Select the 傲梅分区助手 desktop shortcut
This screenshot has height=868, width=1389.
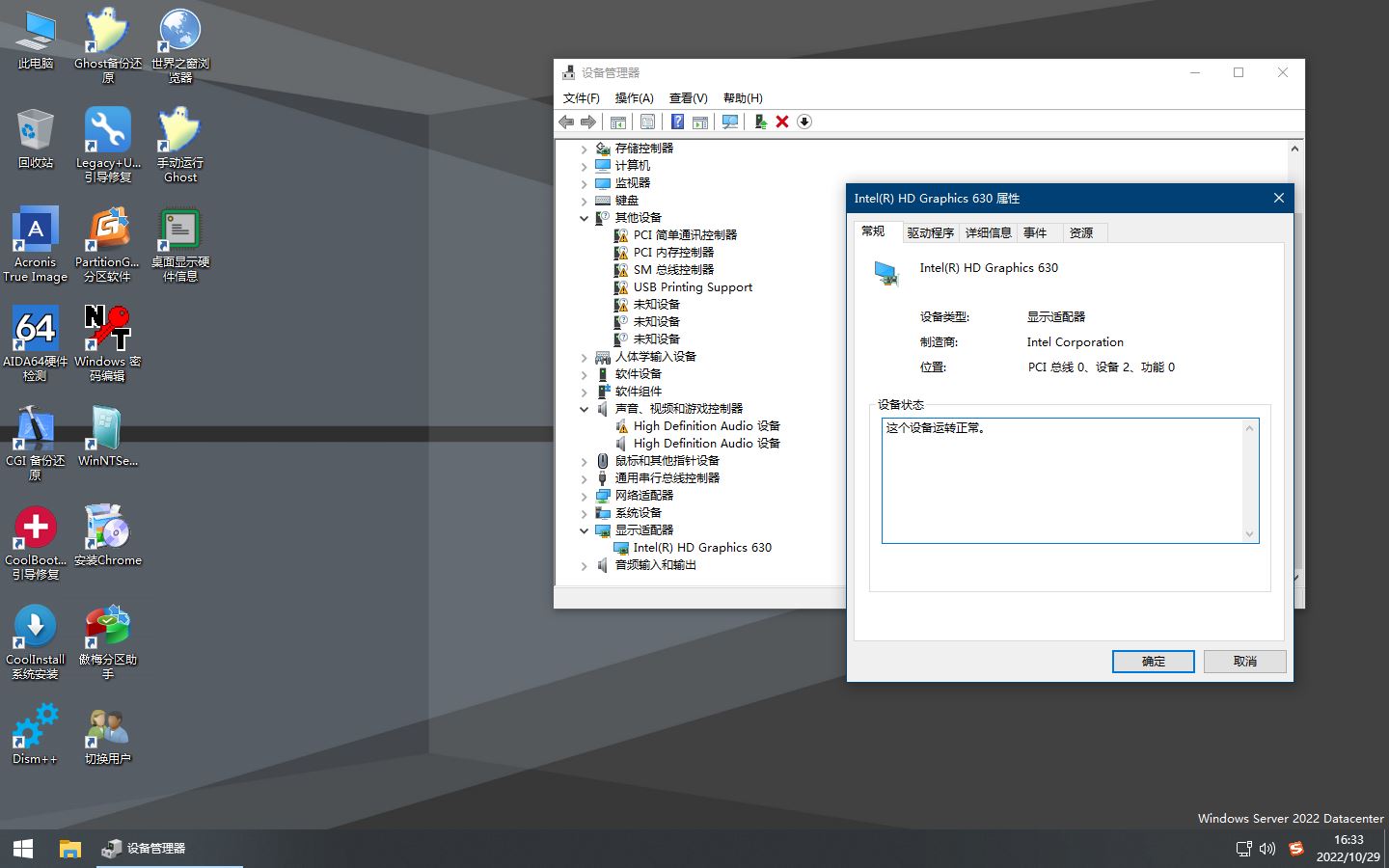point(107,642)
